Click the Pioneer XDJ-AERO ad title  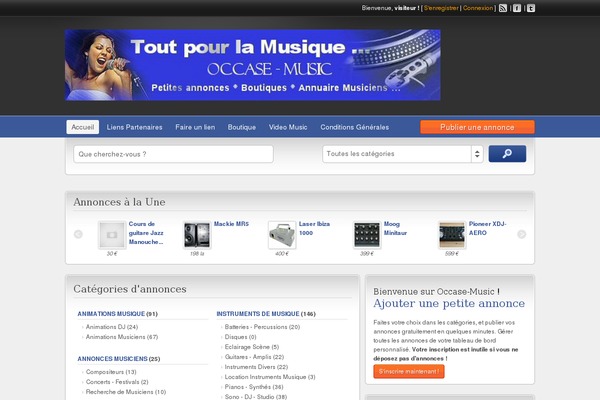coord(487,228)
